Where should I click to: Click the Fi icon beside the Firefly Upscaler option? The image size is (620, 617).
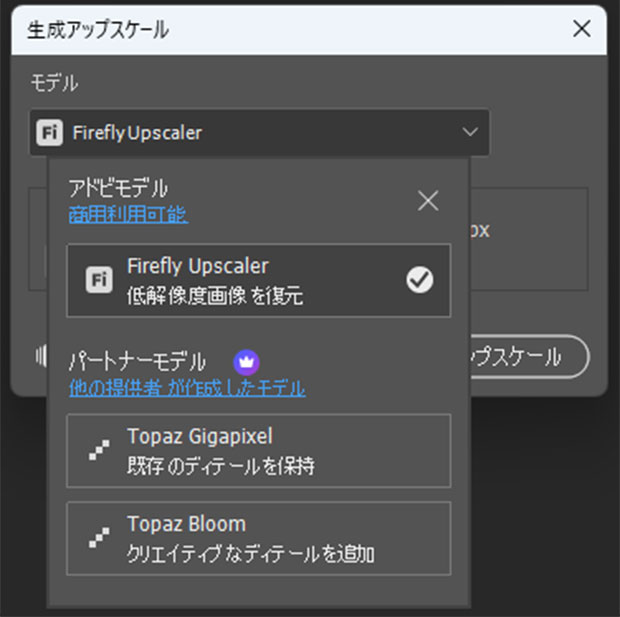click(x=97, y=280)
